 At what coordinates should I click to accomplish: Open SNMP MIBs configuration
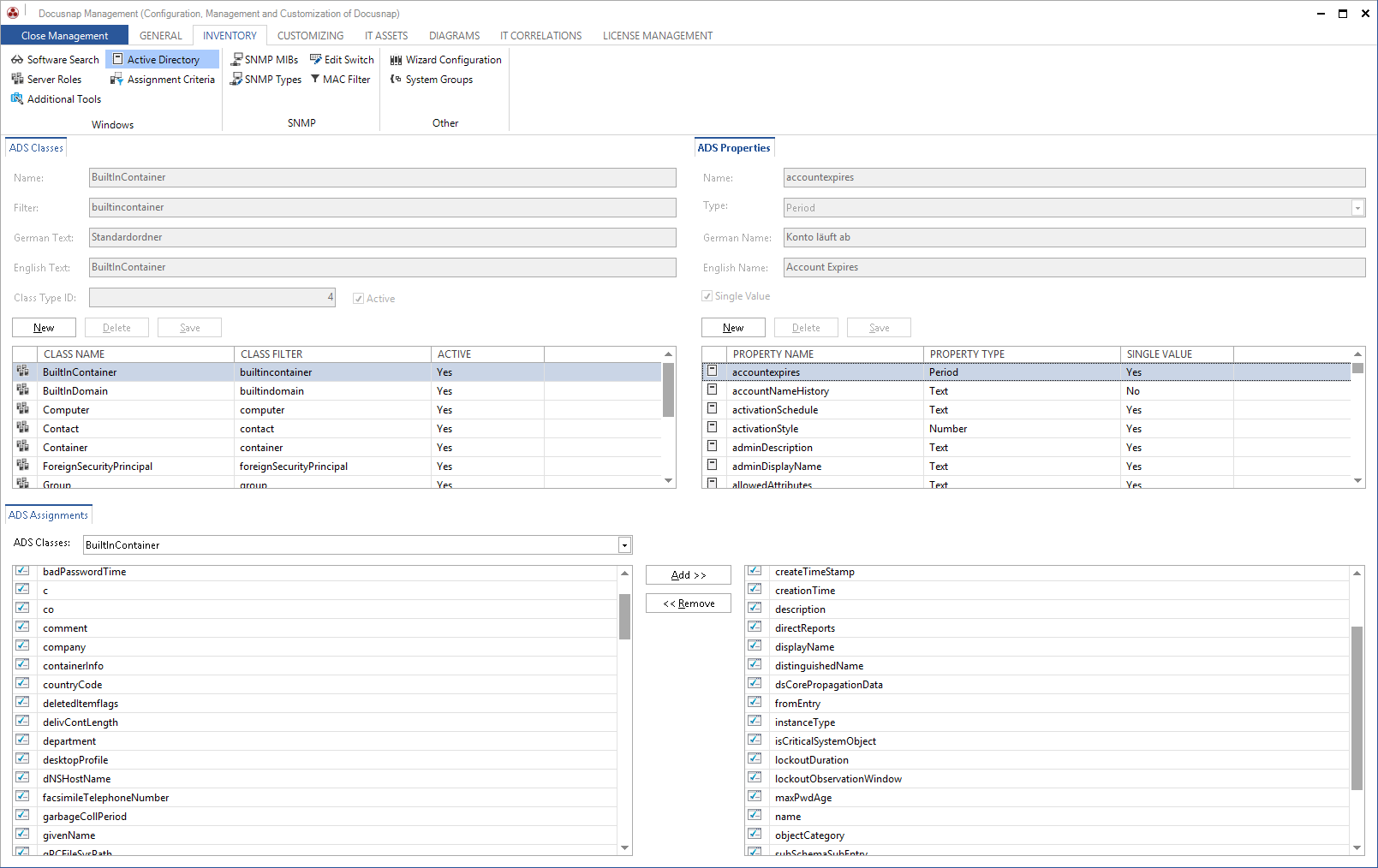[264, 60]
